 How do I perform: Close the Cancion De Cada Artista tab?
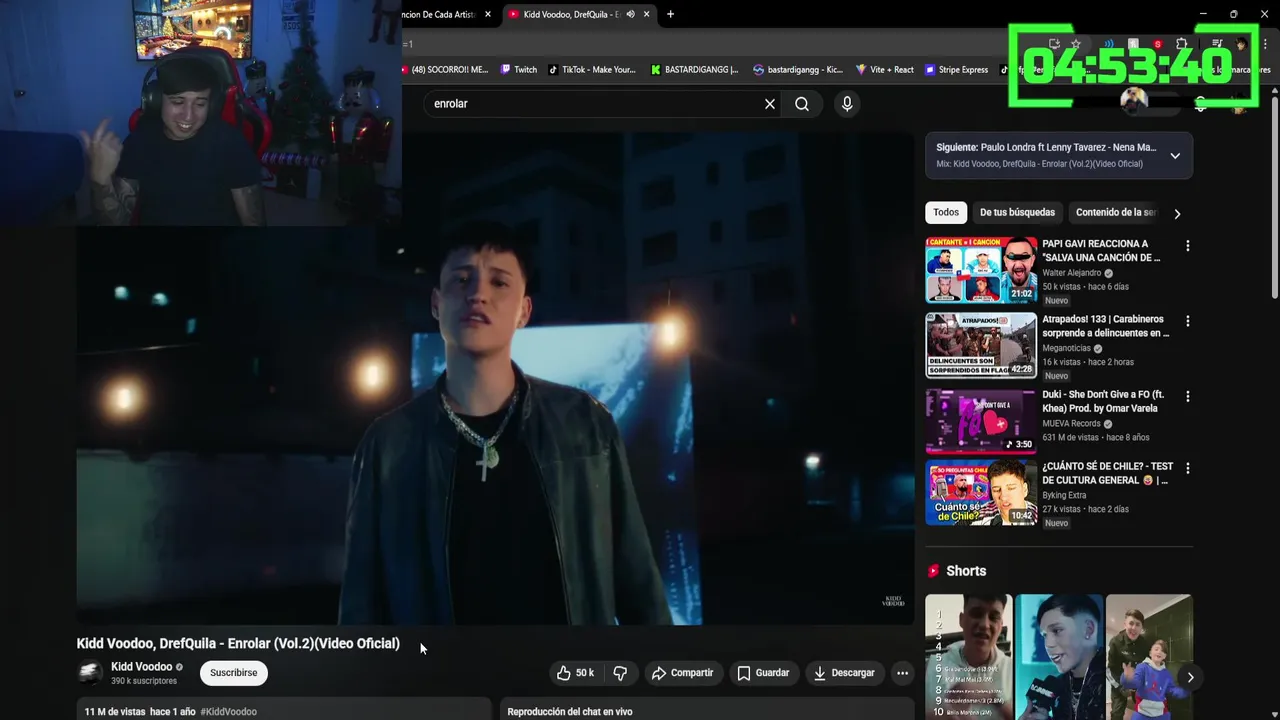tap(488, 14)
